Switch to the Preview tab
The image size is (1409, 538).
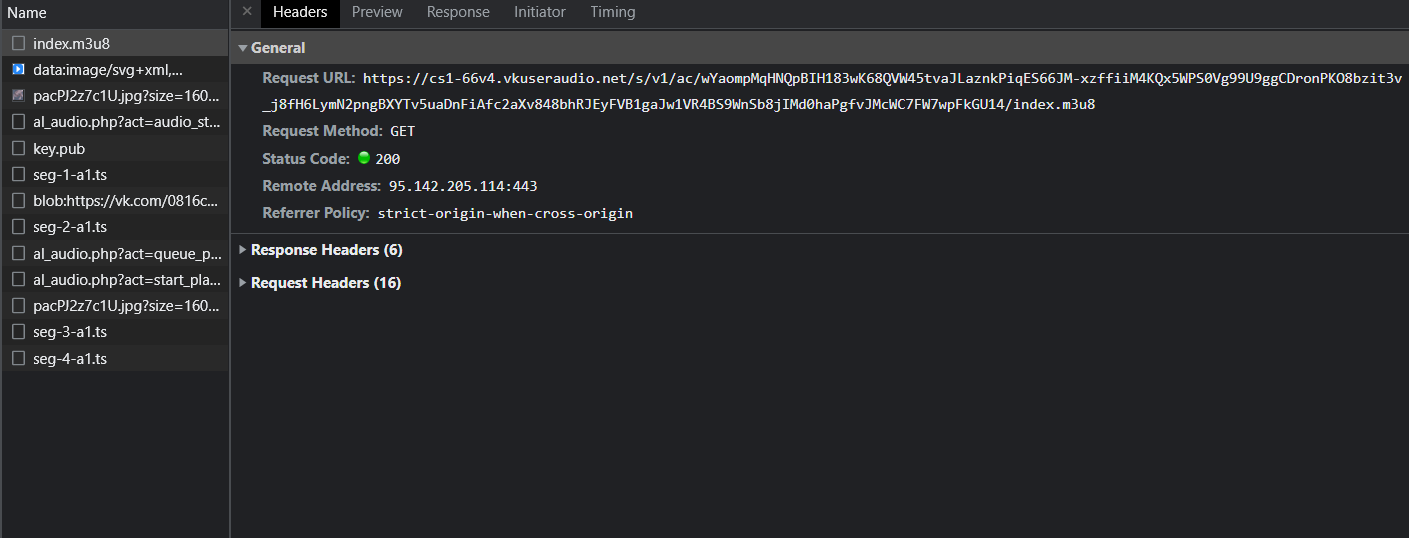(x=377, y=12)
